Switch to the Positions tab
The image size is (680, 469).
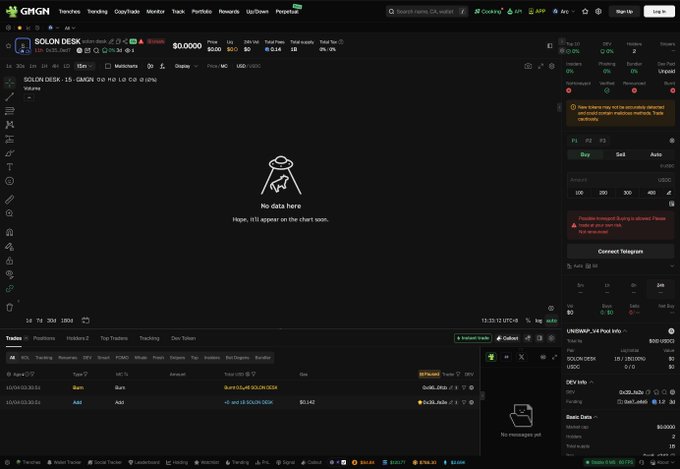pos(44,338)
